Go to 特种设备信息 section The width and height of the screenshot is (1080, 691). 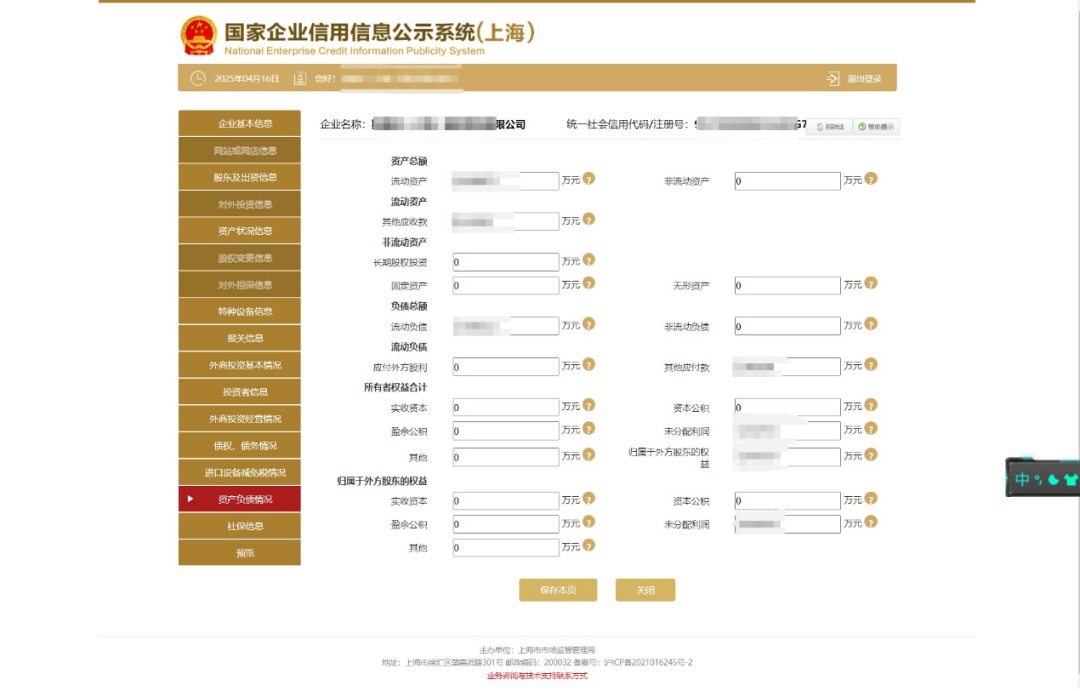(240, 311)
